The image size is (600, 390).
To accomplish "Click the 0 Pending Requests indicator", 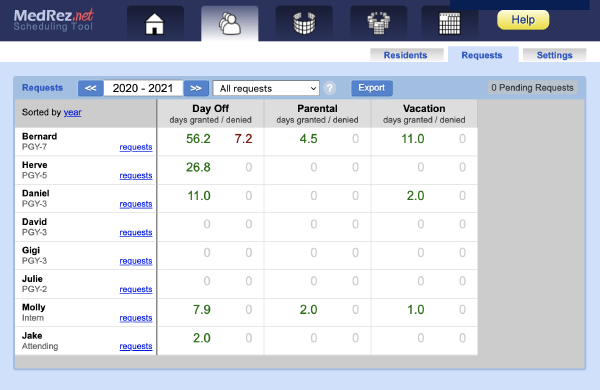I will [x=532, y=88].
